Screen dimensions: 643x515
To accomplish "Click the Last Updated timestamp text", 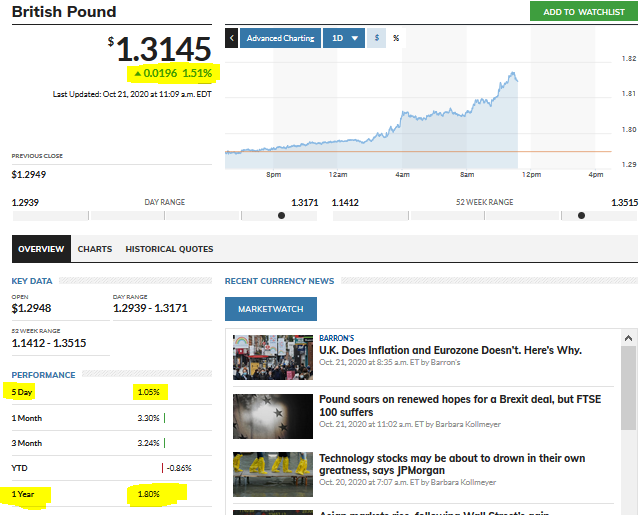I will (132, 94).
